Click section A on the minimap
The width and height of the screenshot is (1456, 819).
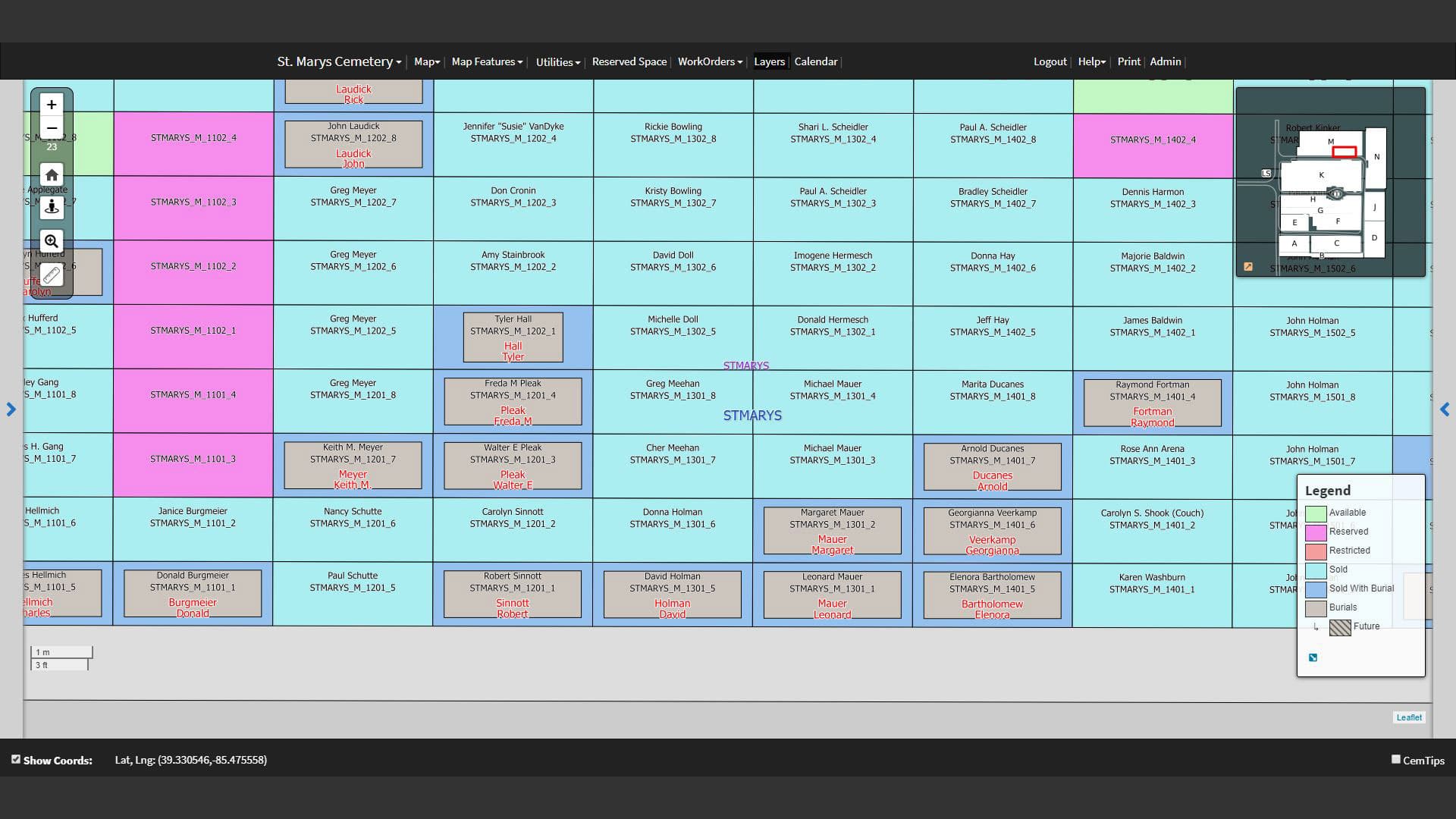coord(1294,243)
